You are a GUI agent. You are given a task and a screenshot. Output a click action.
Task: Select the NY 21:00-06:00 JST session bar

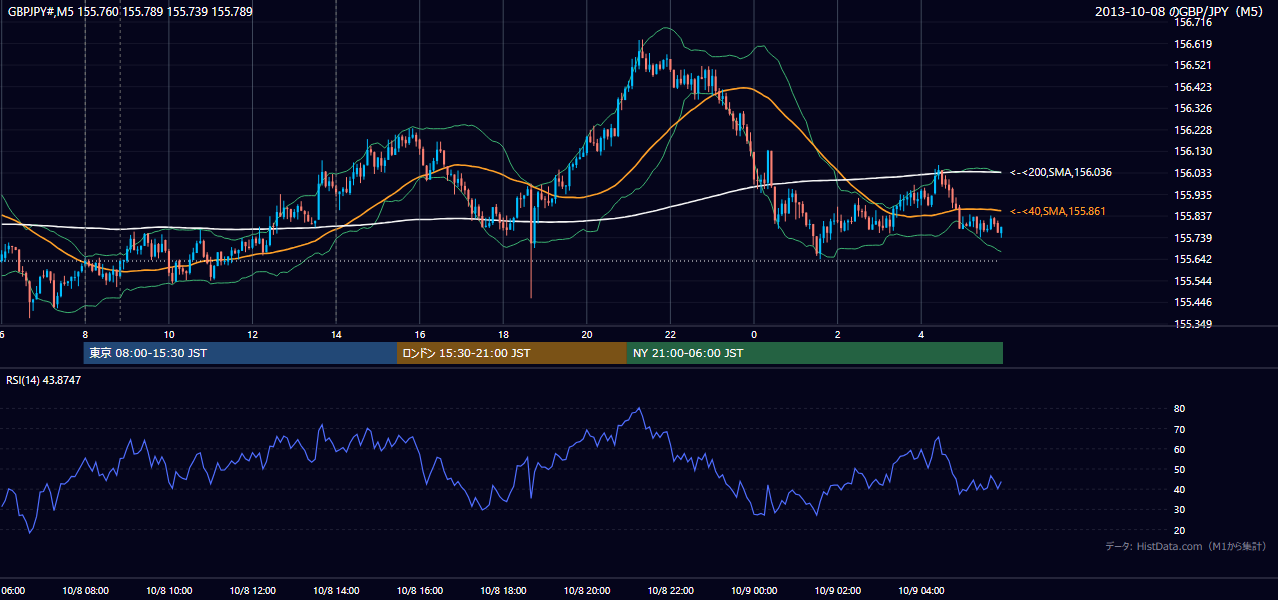click(815, 353)
